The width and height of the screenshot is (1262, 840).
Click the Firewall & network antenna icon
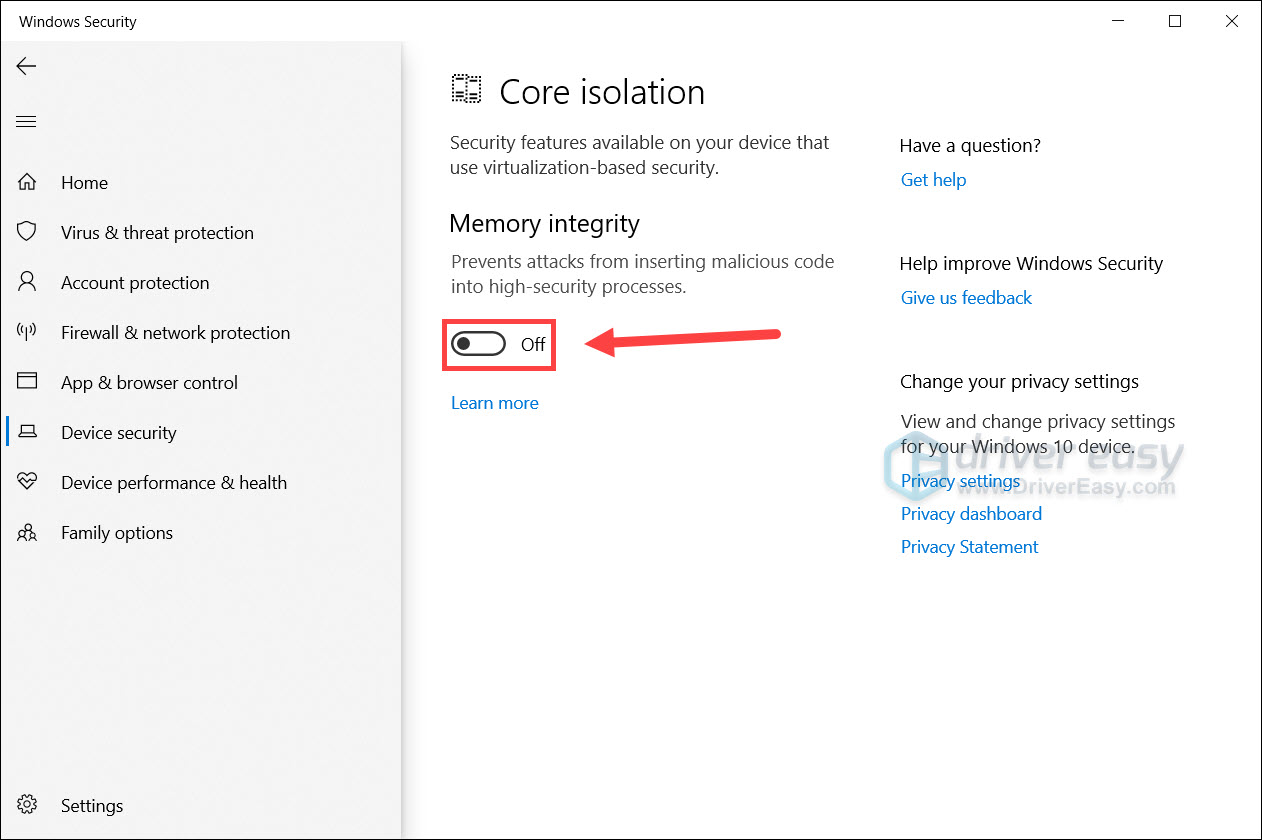pos(27,332)
